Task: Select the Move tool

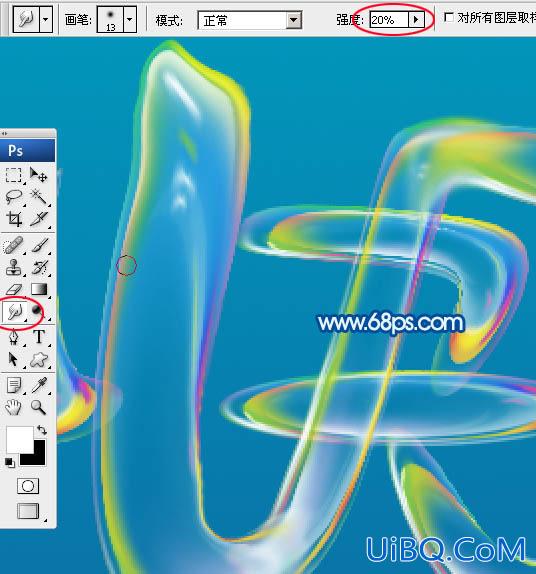Action: tap(38, 175)
